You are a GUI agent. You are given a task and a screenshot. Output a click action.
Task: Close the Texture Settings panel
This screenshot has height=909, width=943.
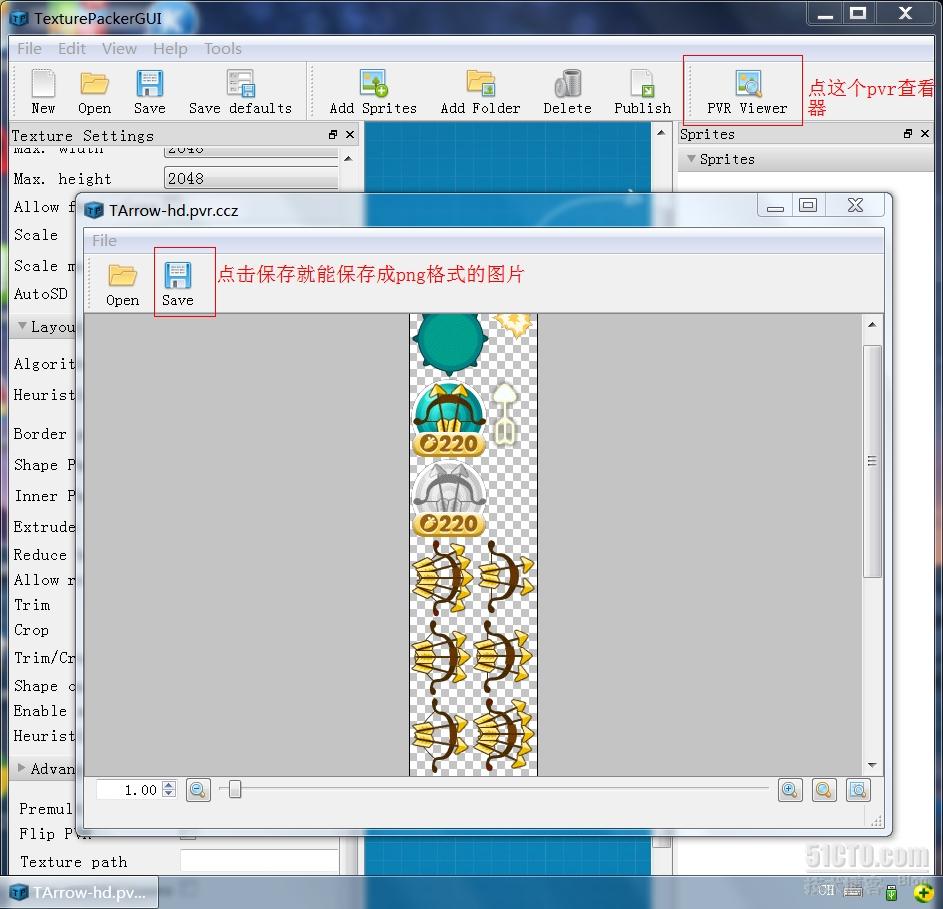349,135
